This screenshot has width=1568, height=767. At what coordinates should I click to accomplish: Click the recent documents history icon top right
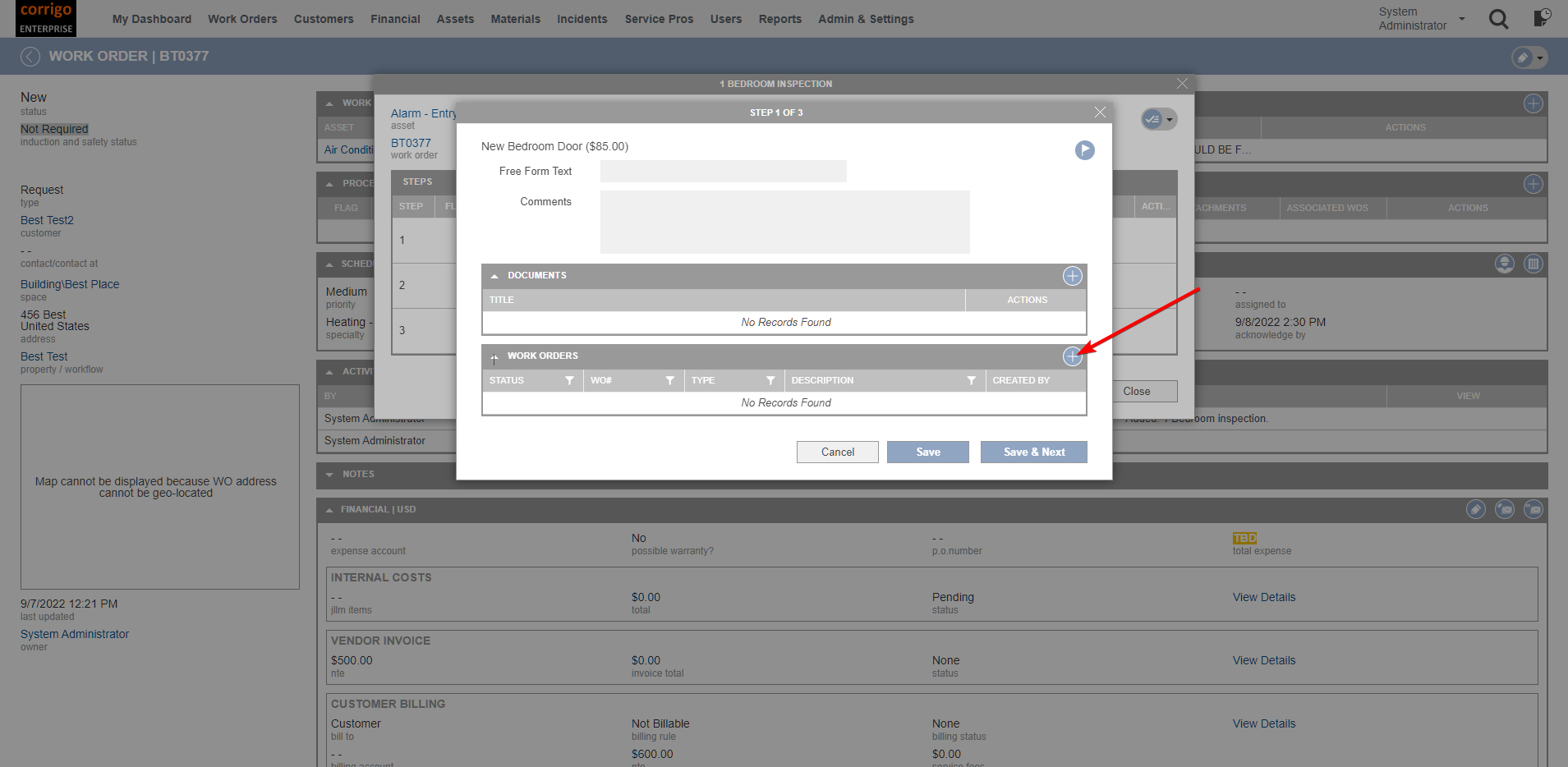1543,18
